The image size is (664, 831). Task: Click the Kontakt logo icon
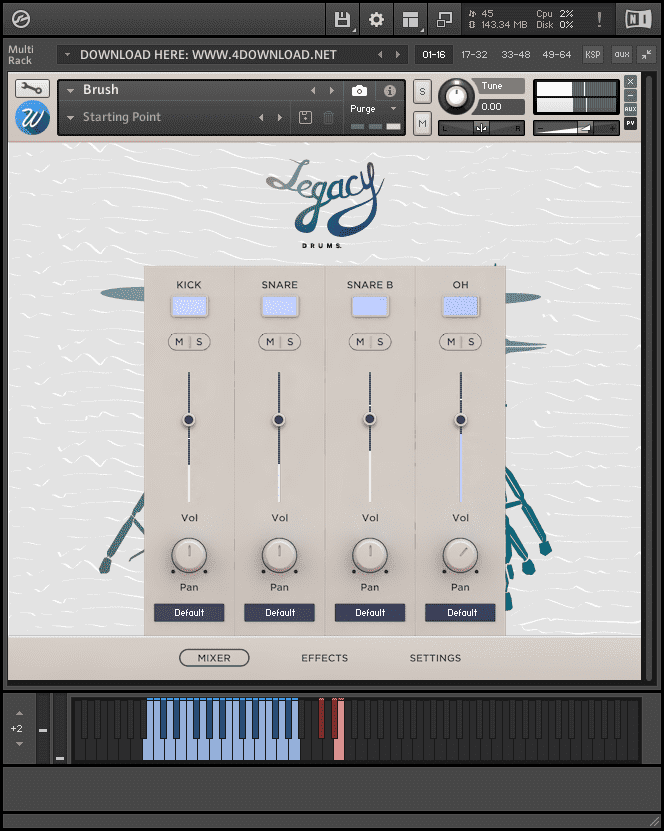[21, 20]
